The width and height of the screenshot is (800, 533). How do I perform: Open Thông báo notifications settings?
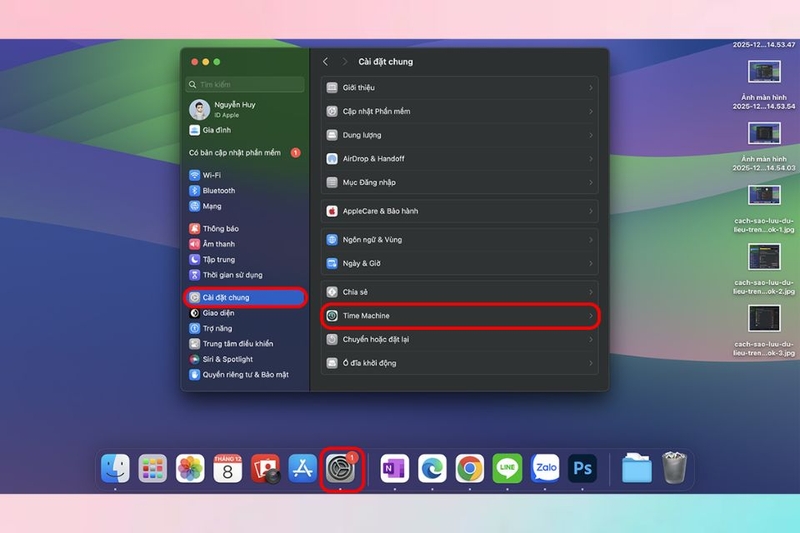[x=246, y=229]
